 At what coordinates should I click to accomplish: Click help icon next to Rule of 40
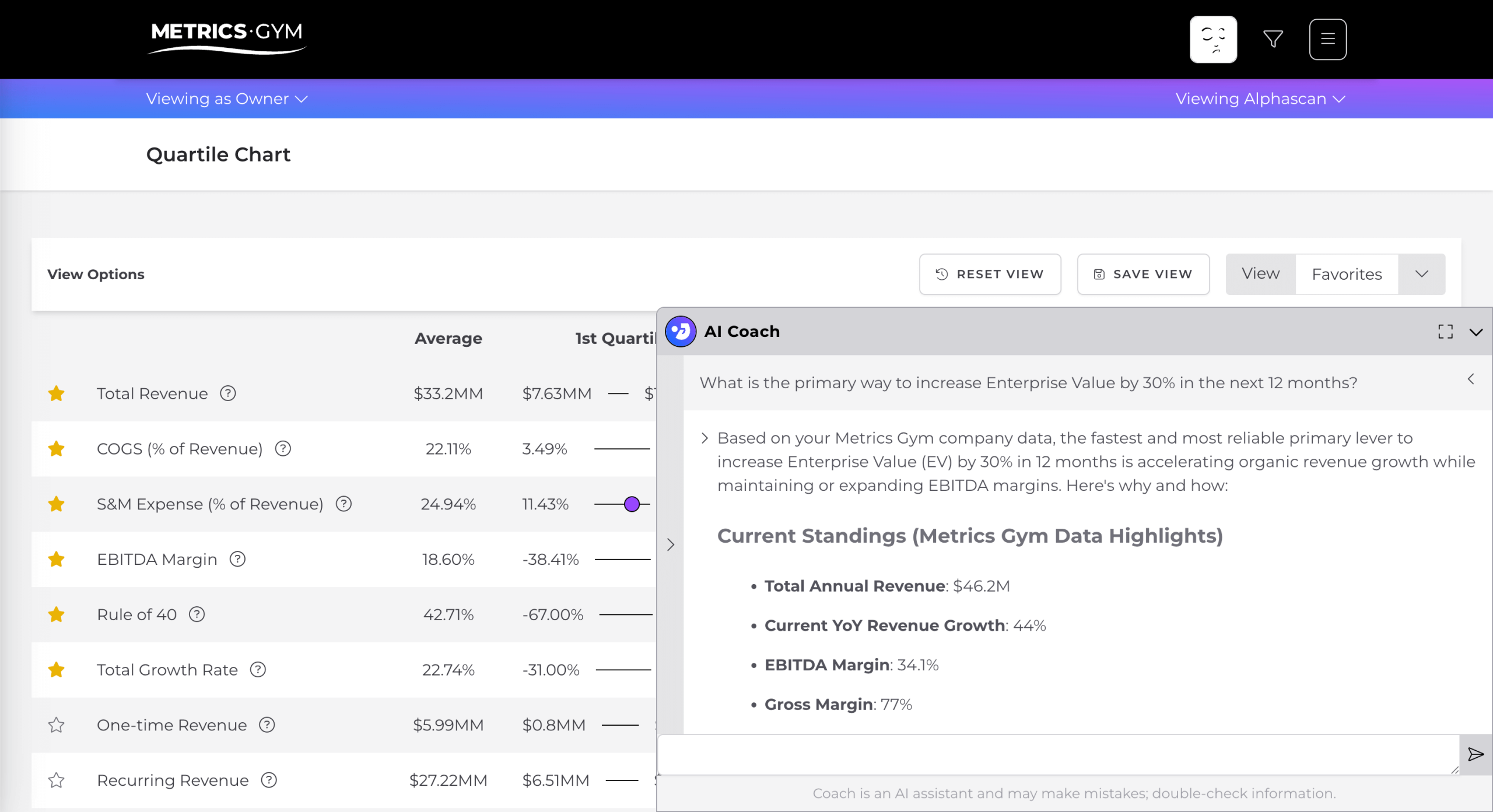click(x=197, y=614)
